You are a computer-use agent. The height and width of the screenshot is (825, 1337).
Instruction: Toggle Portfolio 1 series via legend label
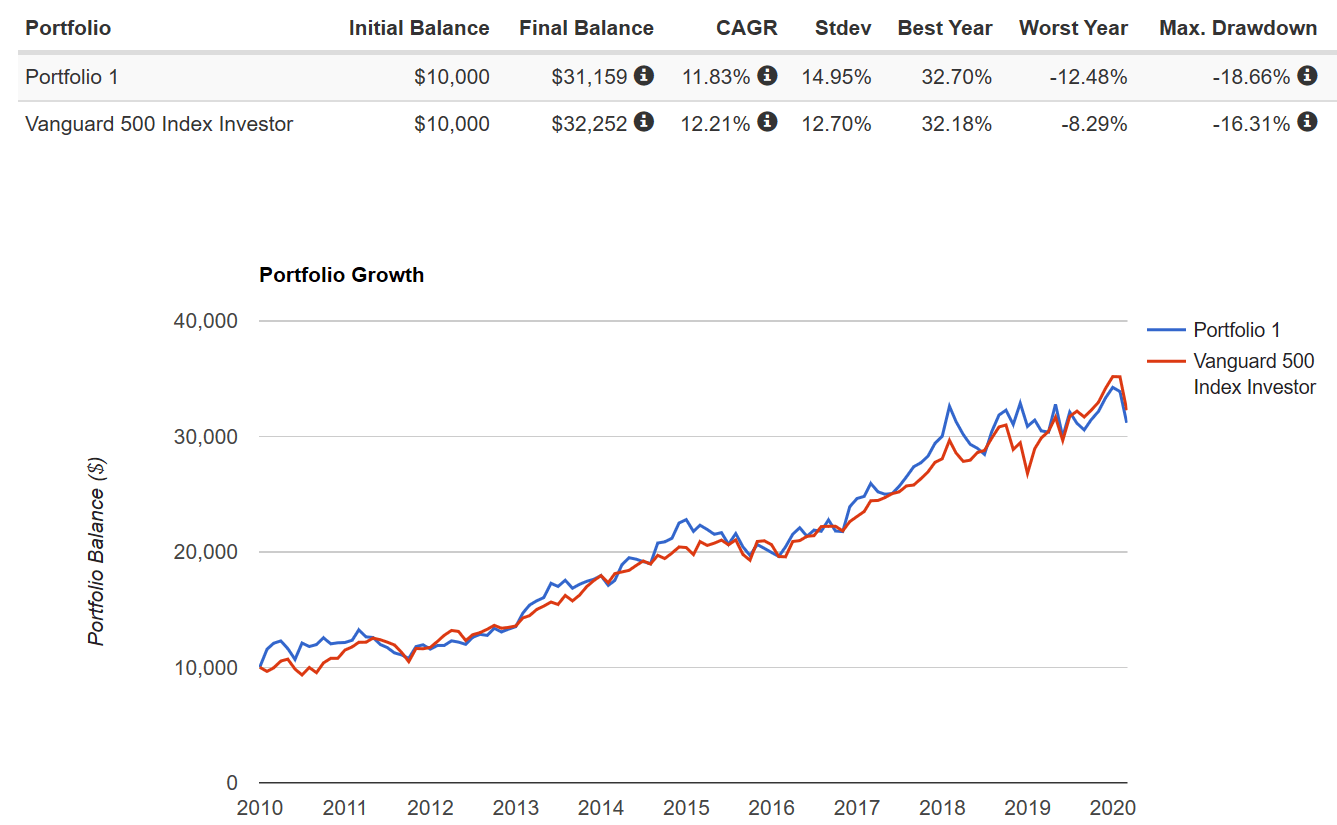click(1236, 330)
